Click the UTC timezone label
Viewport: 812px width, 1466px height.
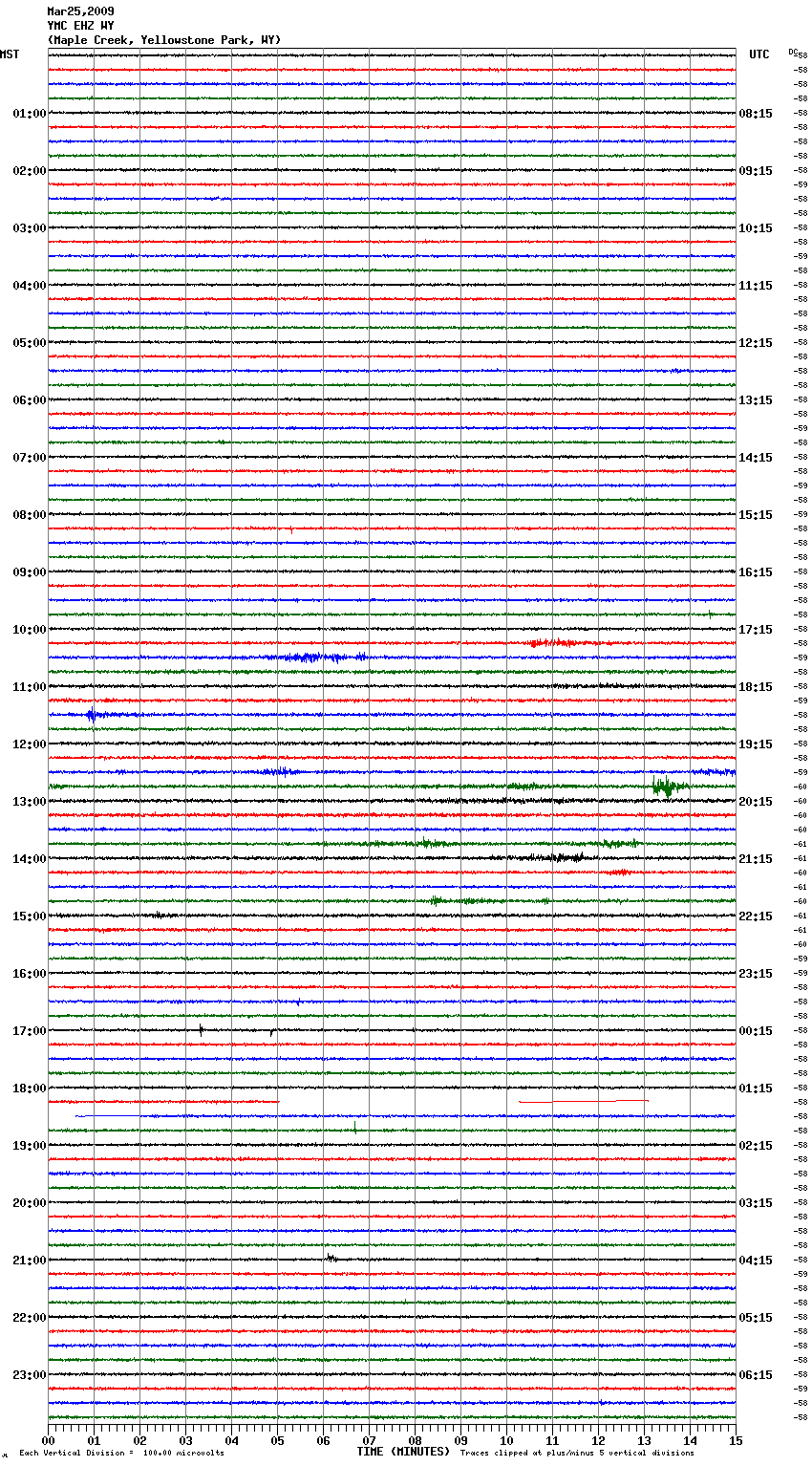click(x=759, y=54)
